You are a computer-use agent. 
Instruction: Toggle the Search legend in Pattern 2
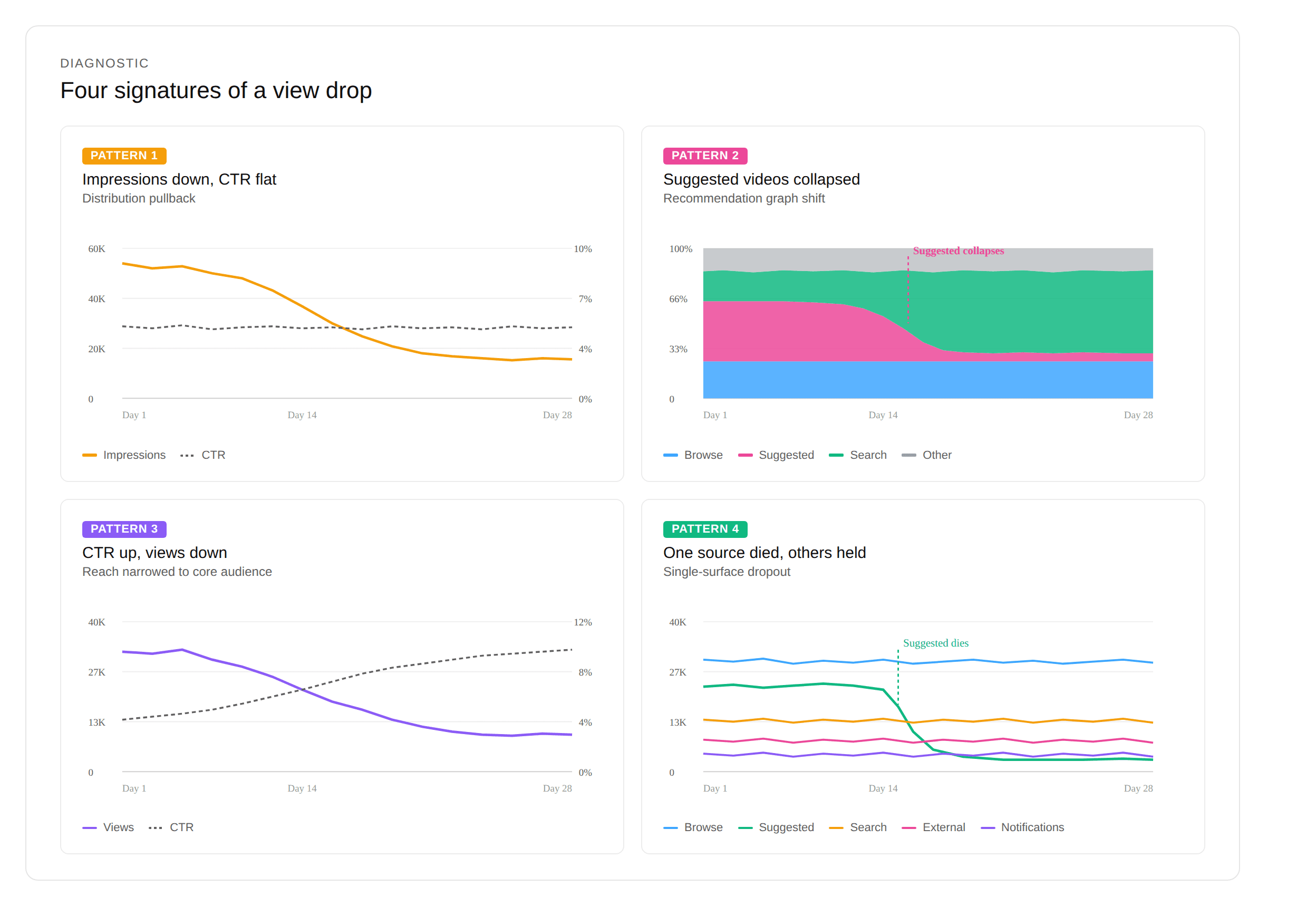857,455
